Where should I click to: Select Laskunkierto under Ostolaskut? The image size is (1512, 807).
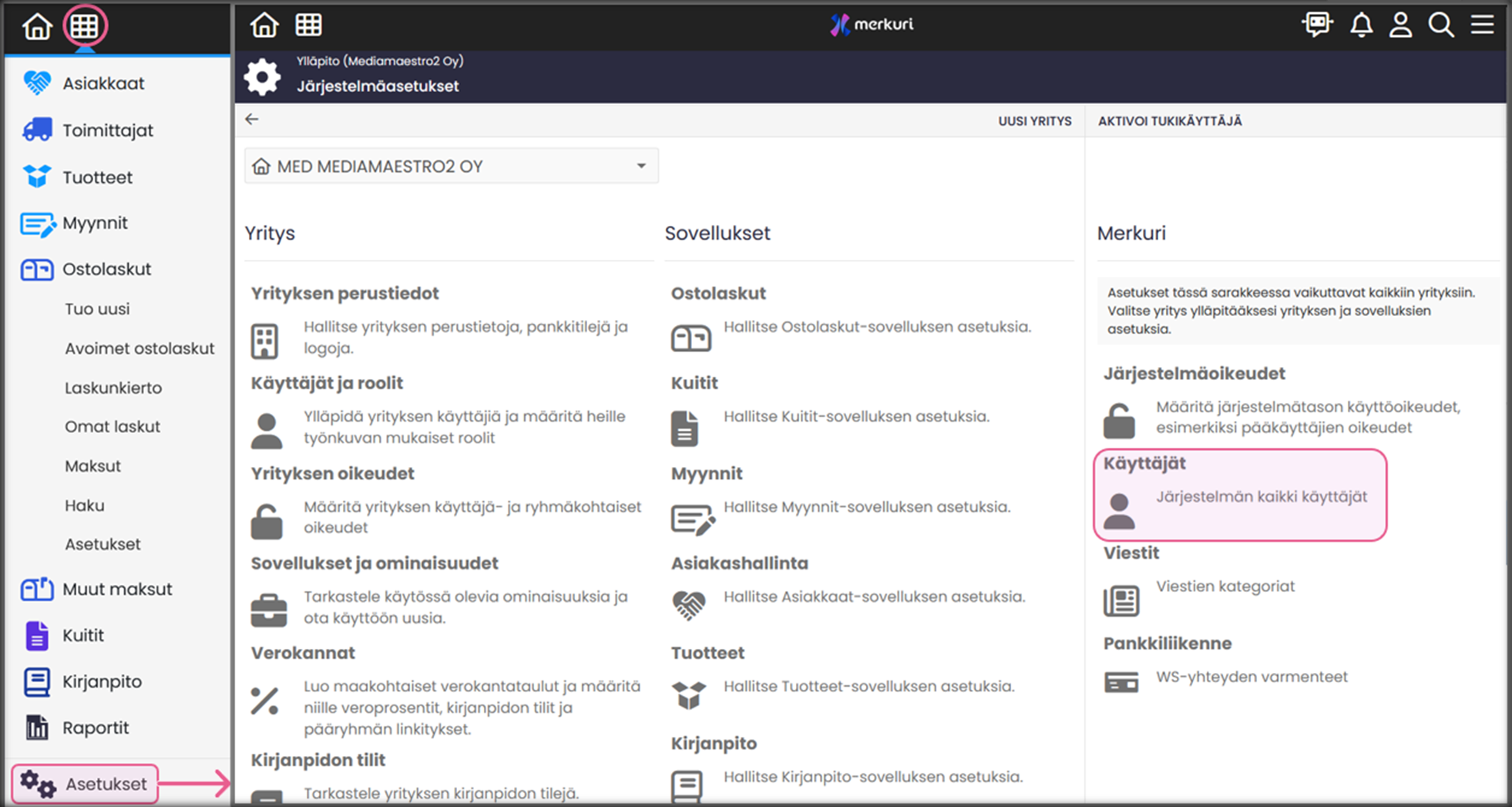click(x=113, y=388)
